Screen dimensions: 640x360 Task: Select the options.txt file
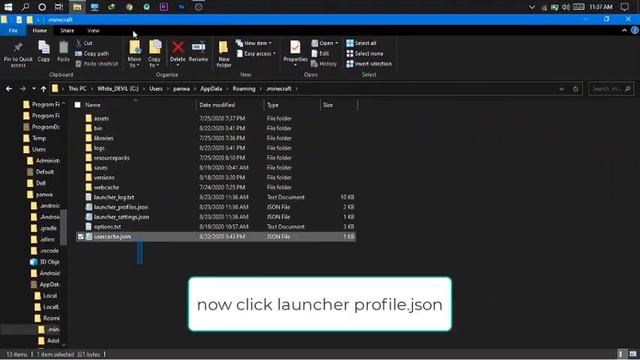pyautogui.click(x=107, y=227)
